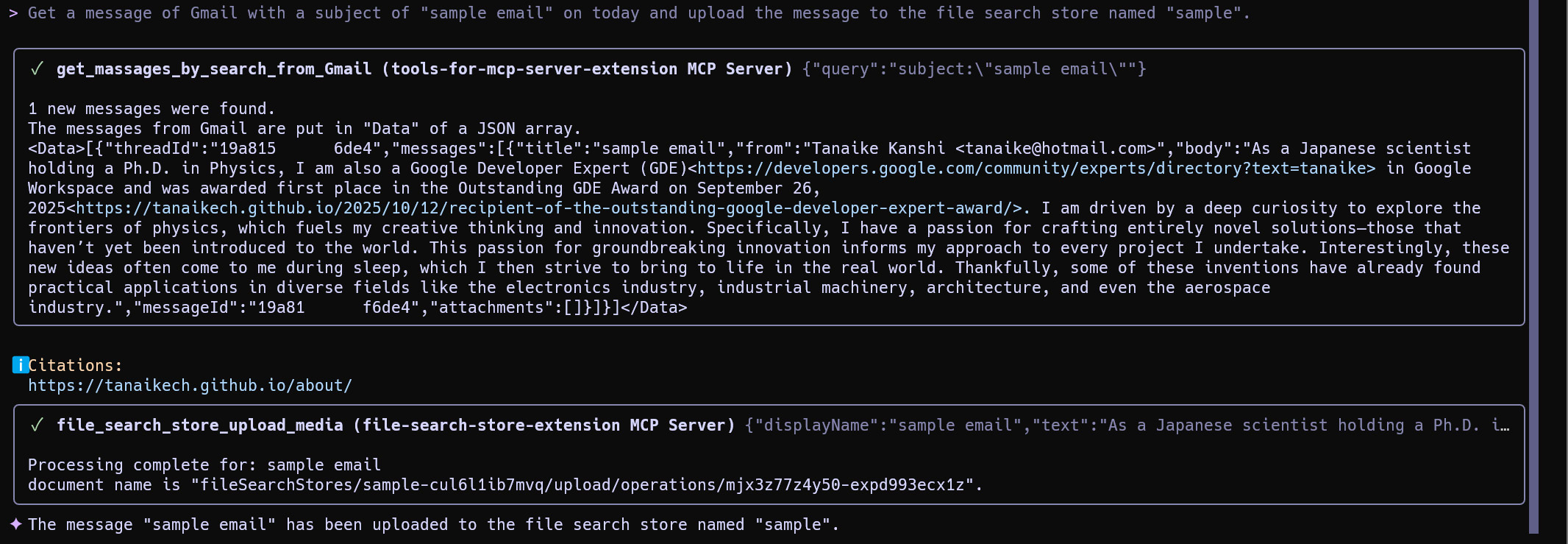Click the get_massages_by_search_from_Gmail tool name
This screenshot has width=1568, height=544.
[213, 69]
